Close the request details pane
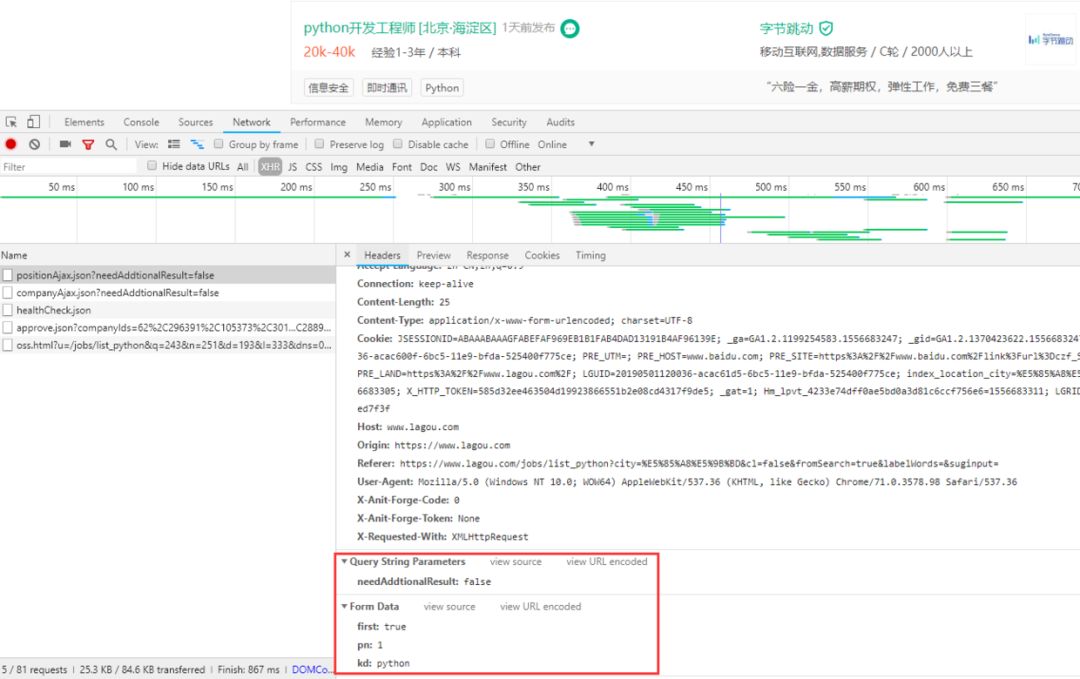Image resolution: width=1080 pixels, height=679 pixels. (347, 255)
